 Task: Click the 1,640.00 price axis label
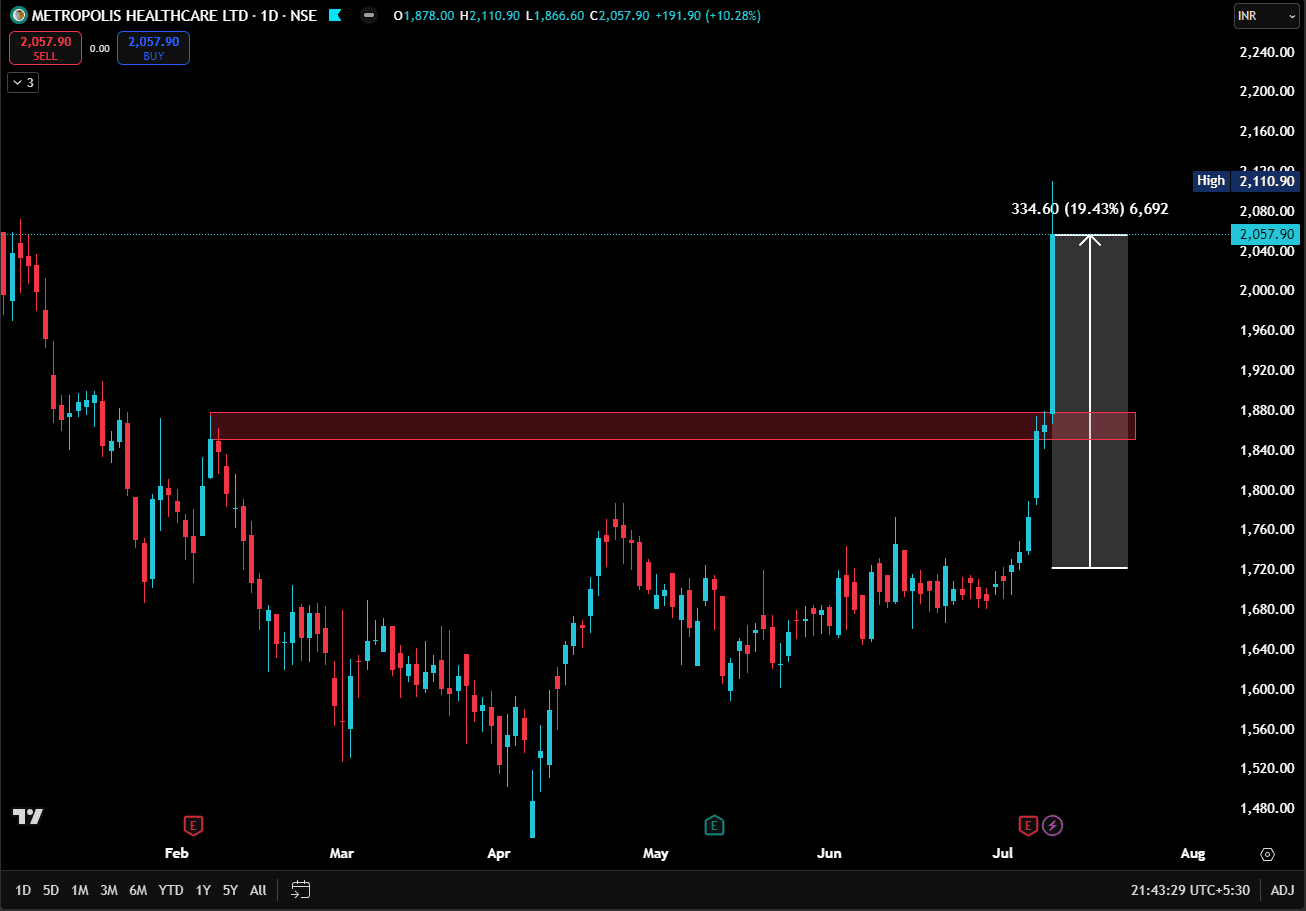point(1267,649)
